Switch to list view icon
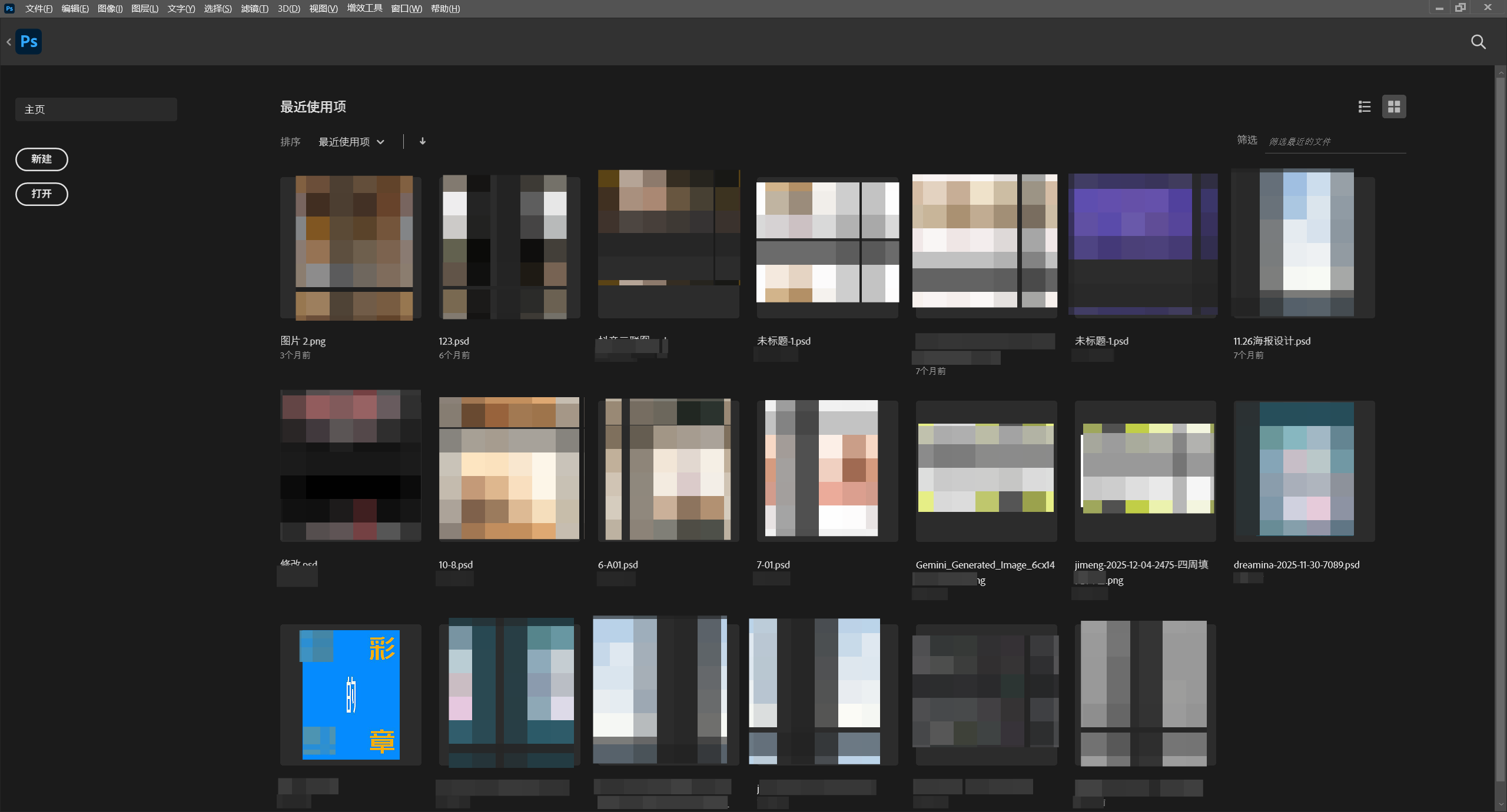 (x=1365, y=107)
